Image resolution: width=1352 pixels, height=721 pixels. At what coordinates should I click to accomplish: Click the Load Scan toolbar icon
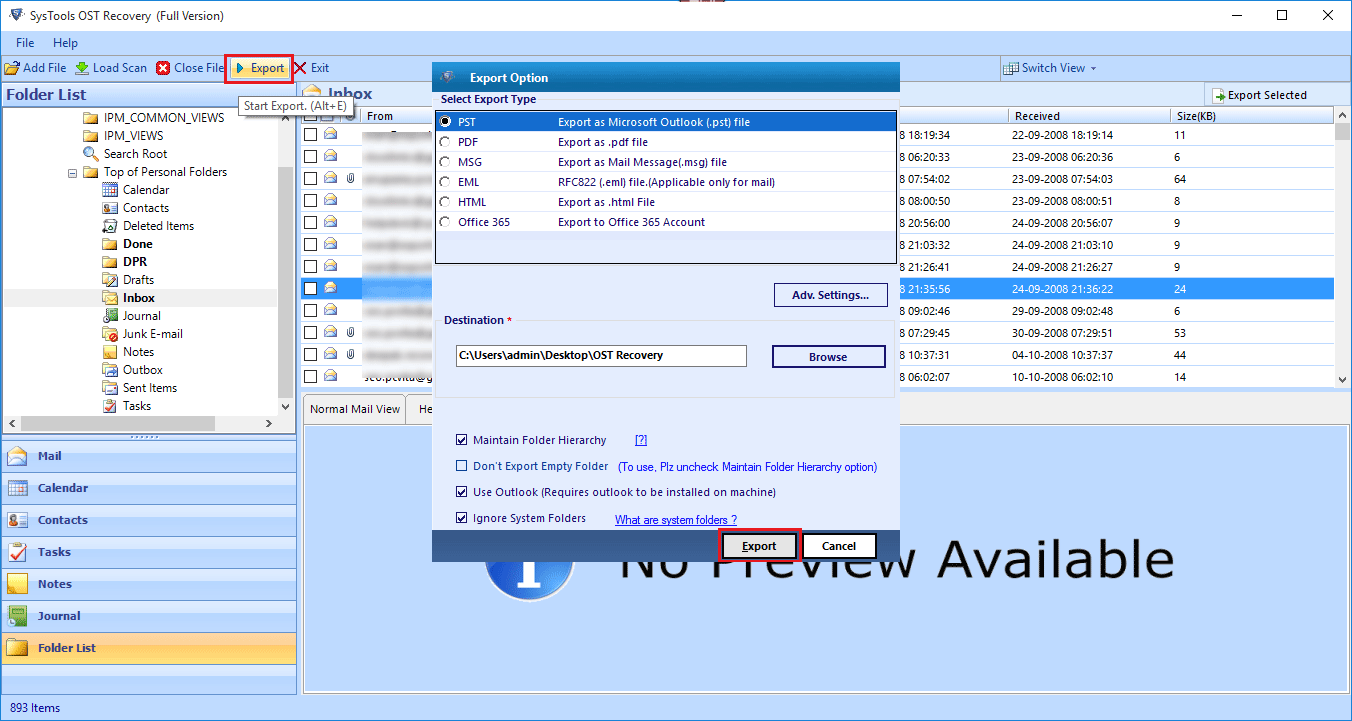click(x=82, y=68)
